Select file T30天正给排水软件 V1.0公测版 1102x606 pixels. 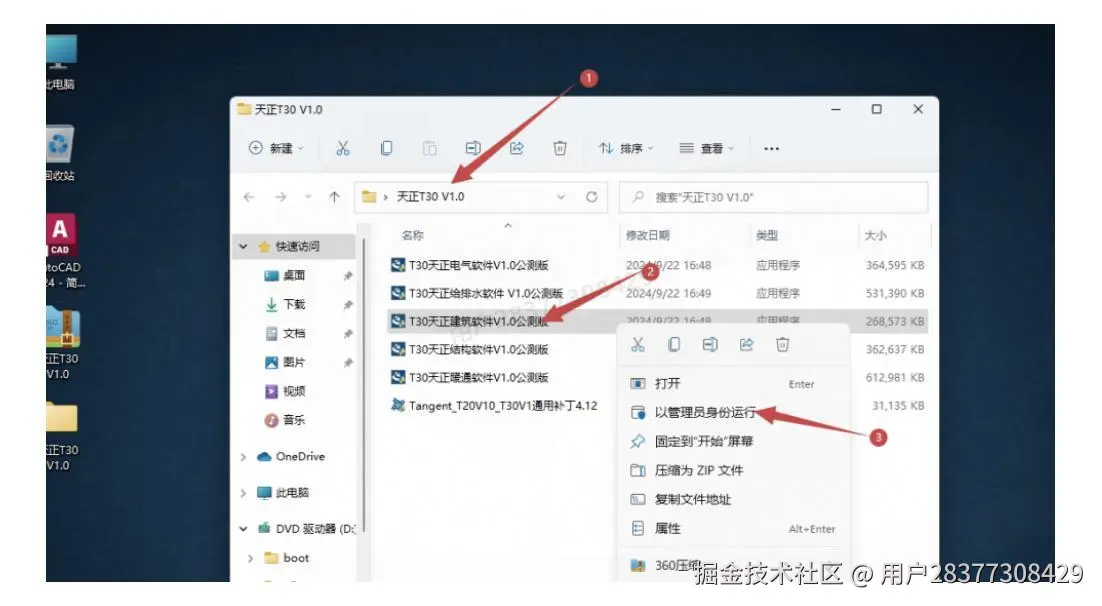coord(486,293)
